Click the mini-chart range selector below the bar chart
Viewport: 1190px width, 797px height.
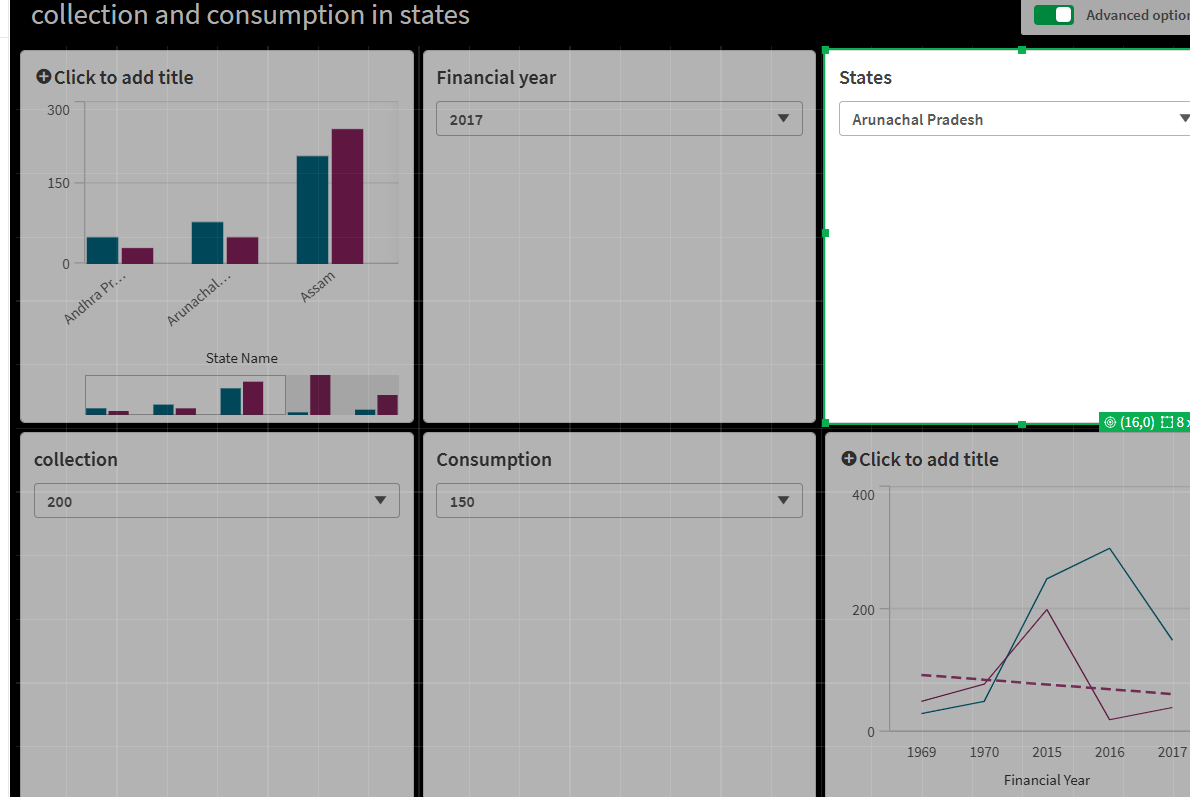coord(185,395)
